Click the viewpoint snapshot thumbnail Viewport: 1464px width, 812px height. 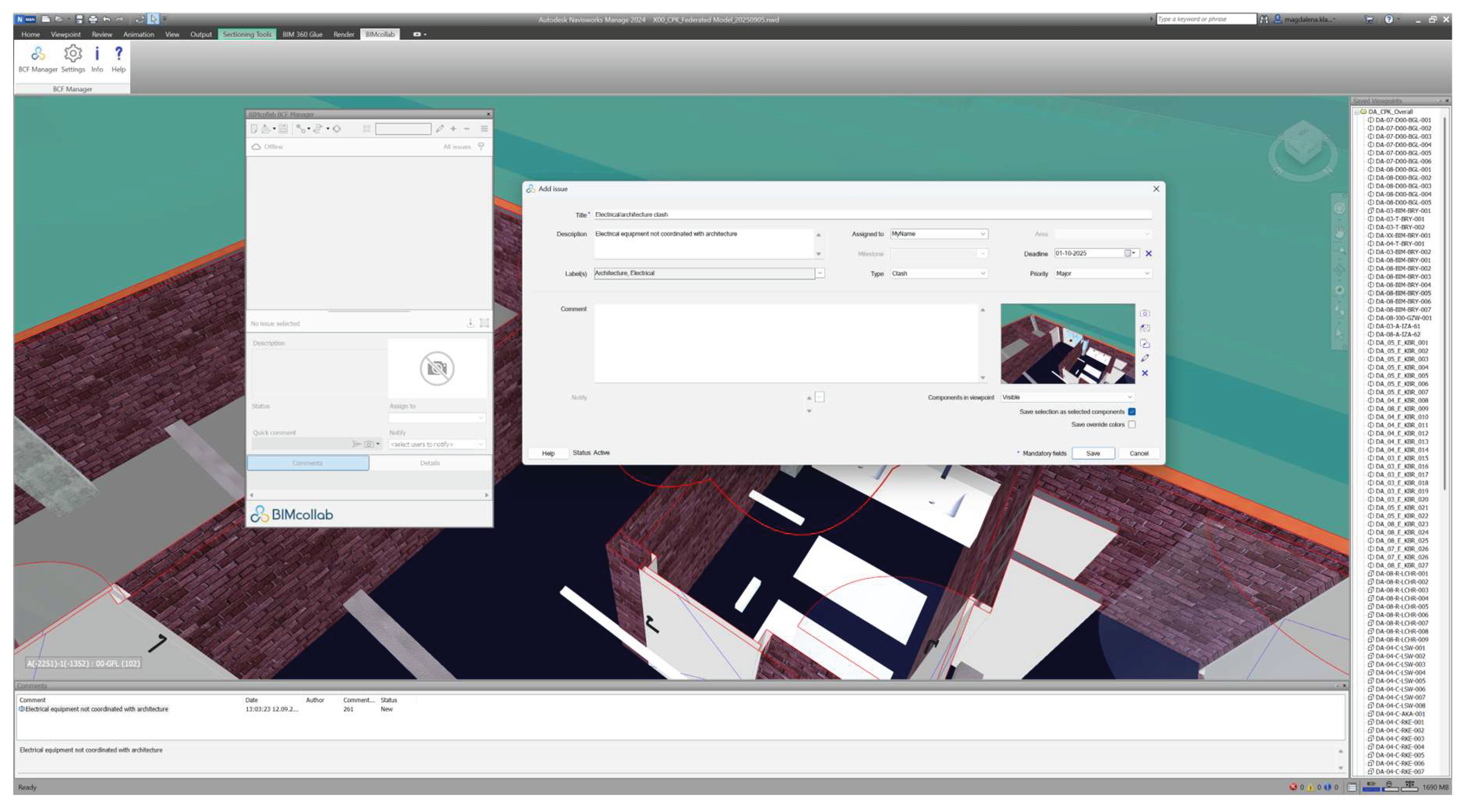1068,344
